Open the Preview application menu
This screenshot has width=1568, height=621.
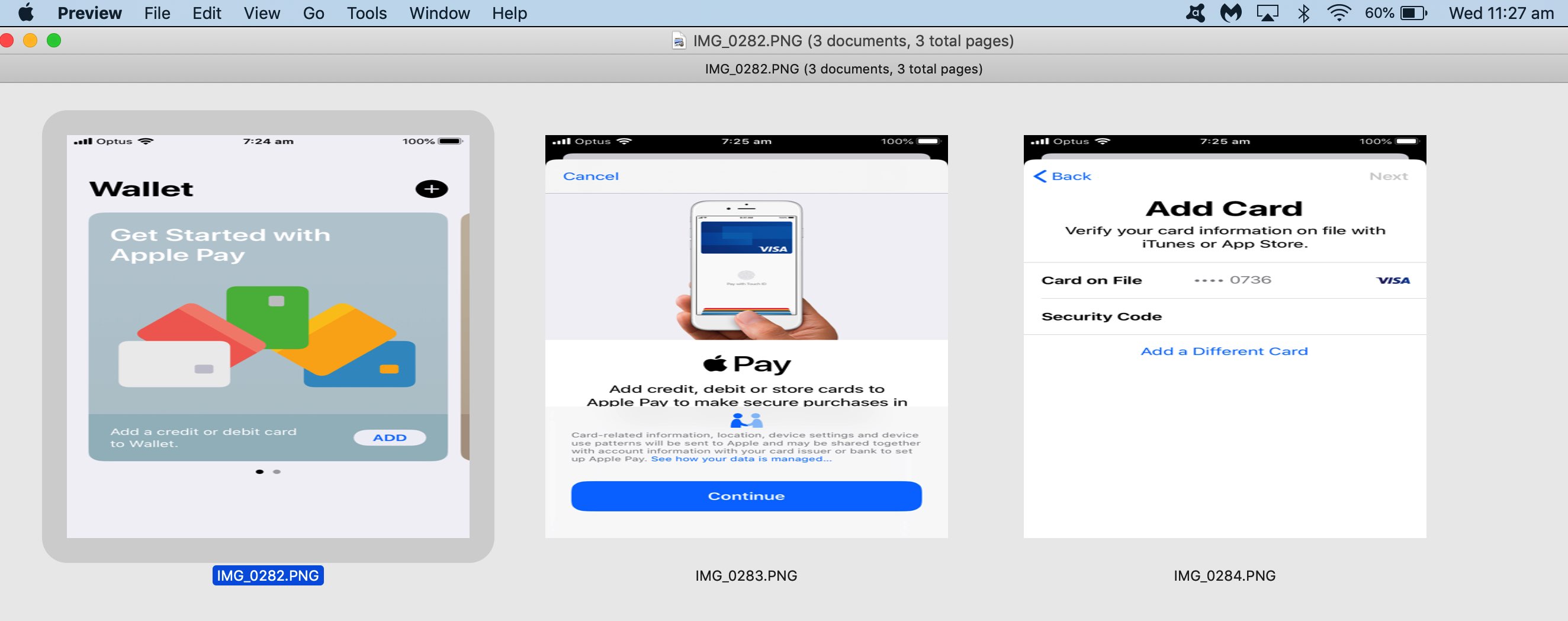pos(89,13)
